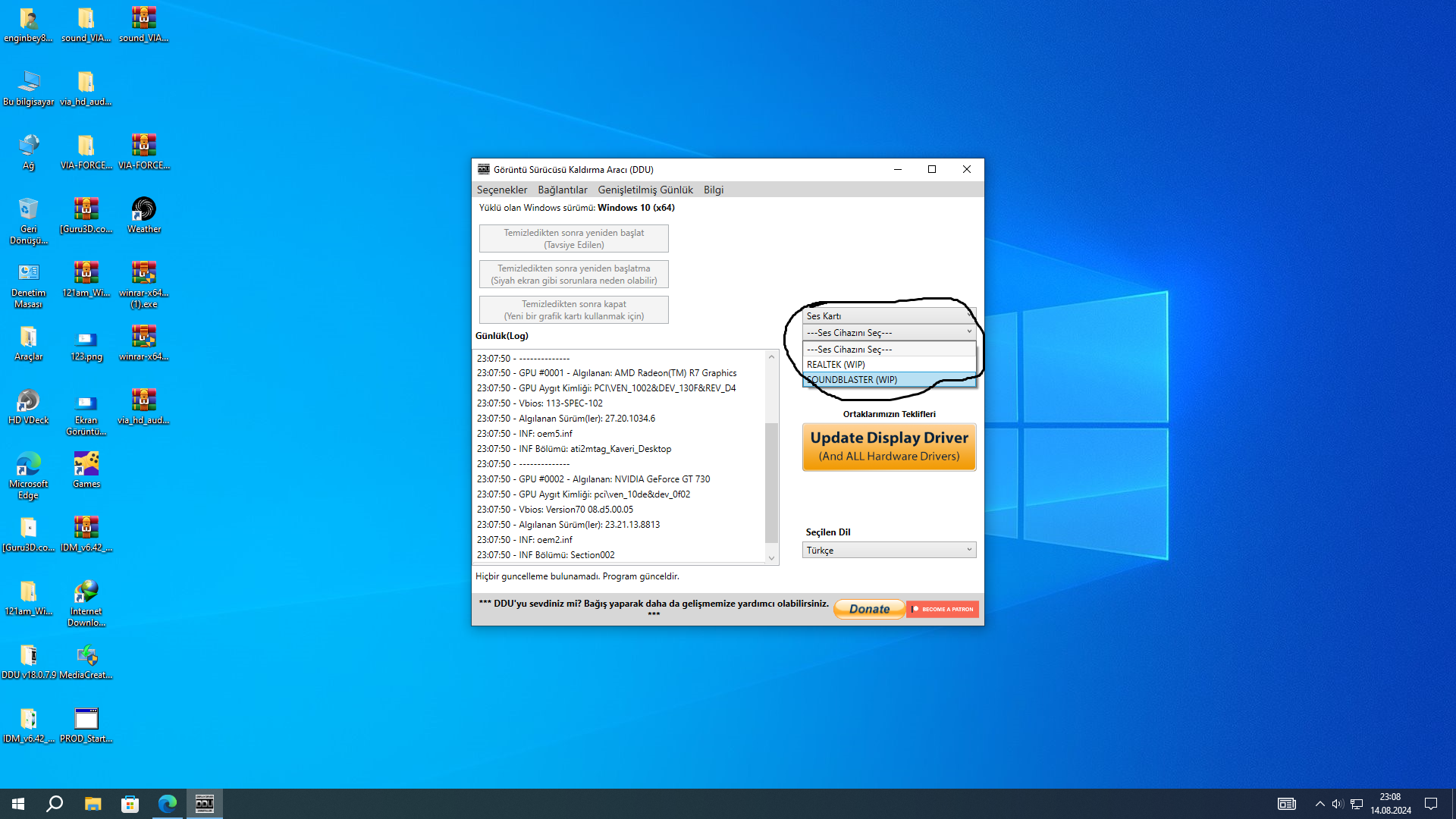Open the Weather app desktop icon
Viewport: 1456px width, 819px height.
tap(143, 214)
